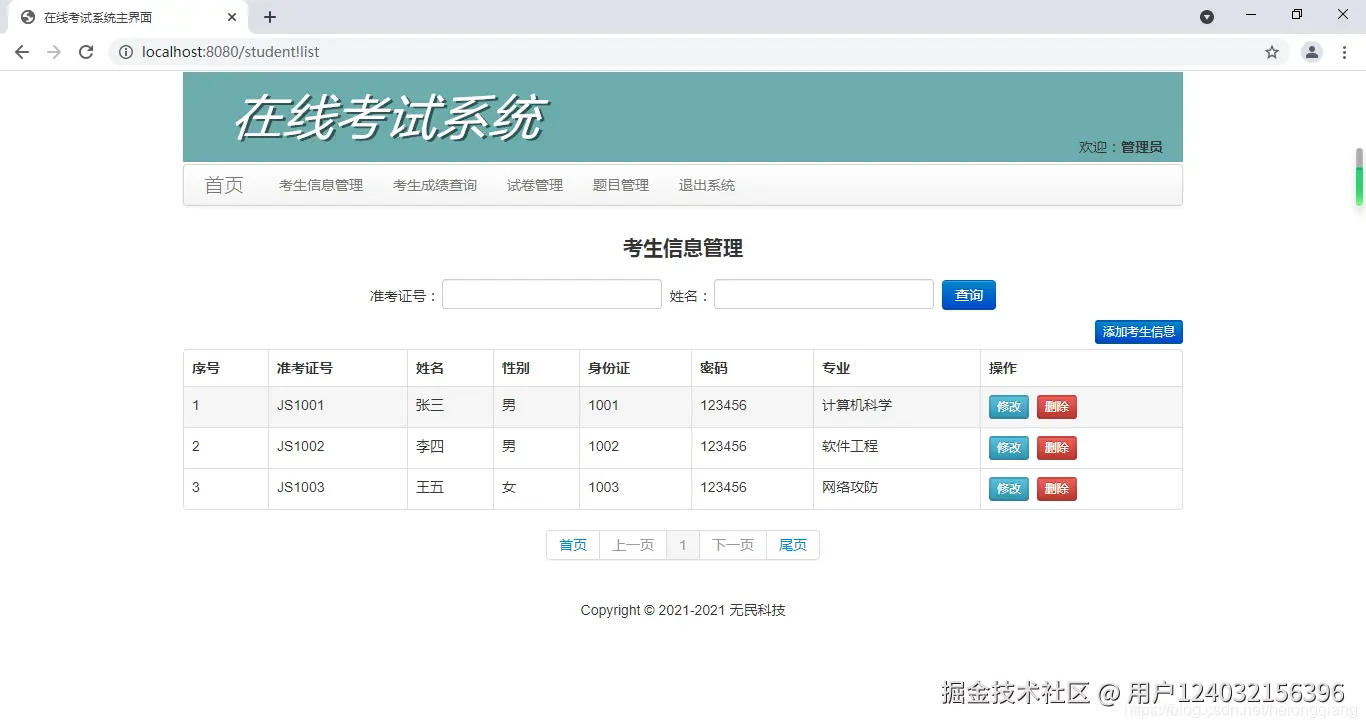Bookmark this page with the star icon

coord(1272,52)
